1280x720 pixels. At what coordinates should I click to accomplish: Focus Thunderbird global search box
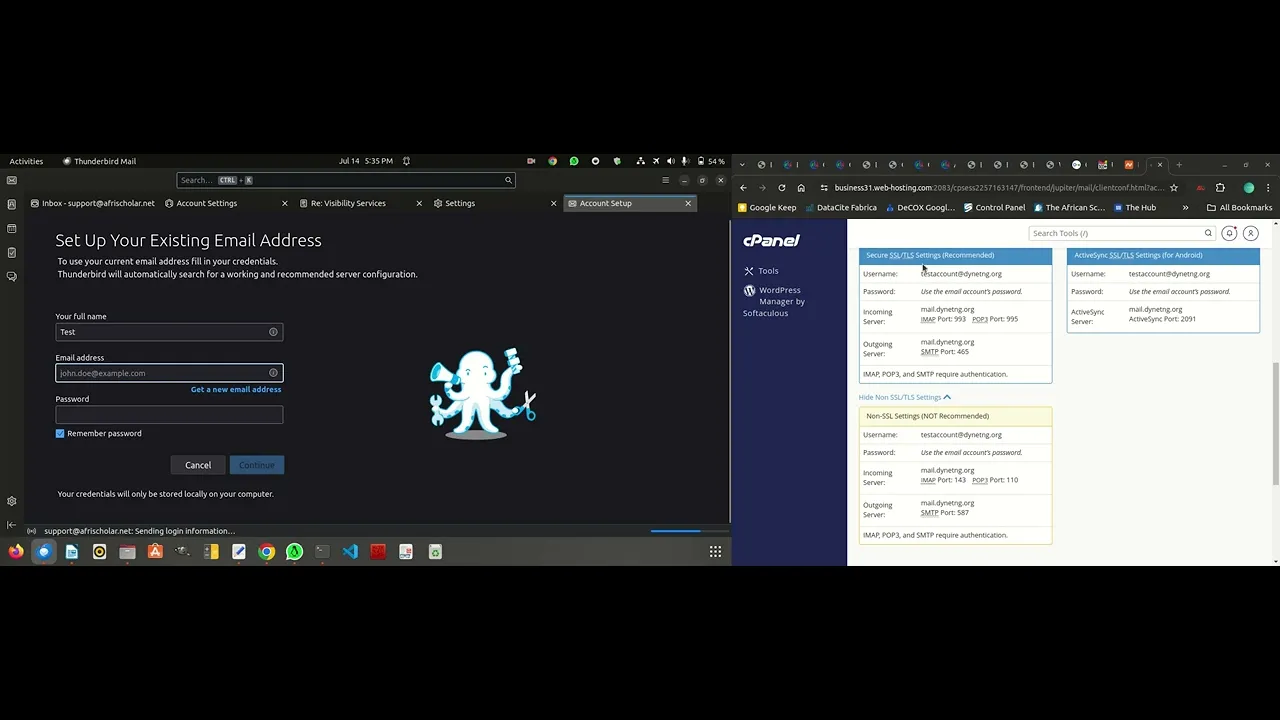tap(346, 180)
